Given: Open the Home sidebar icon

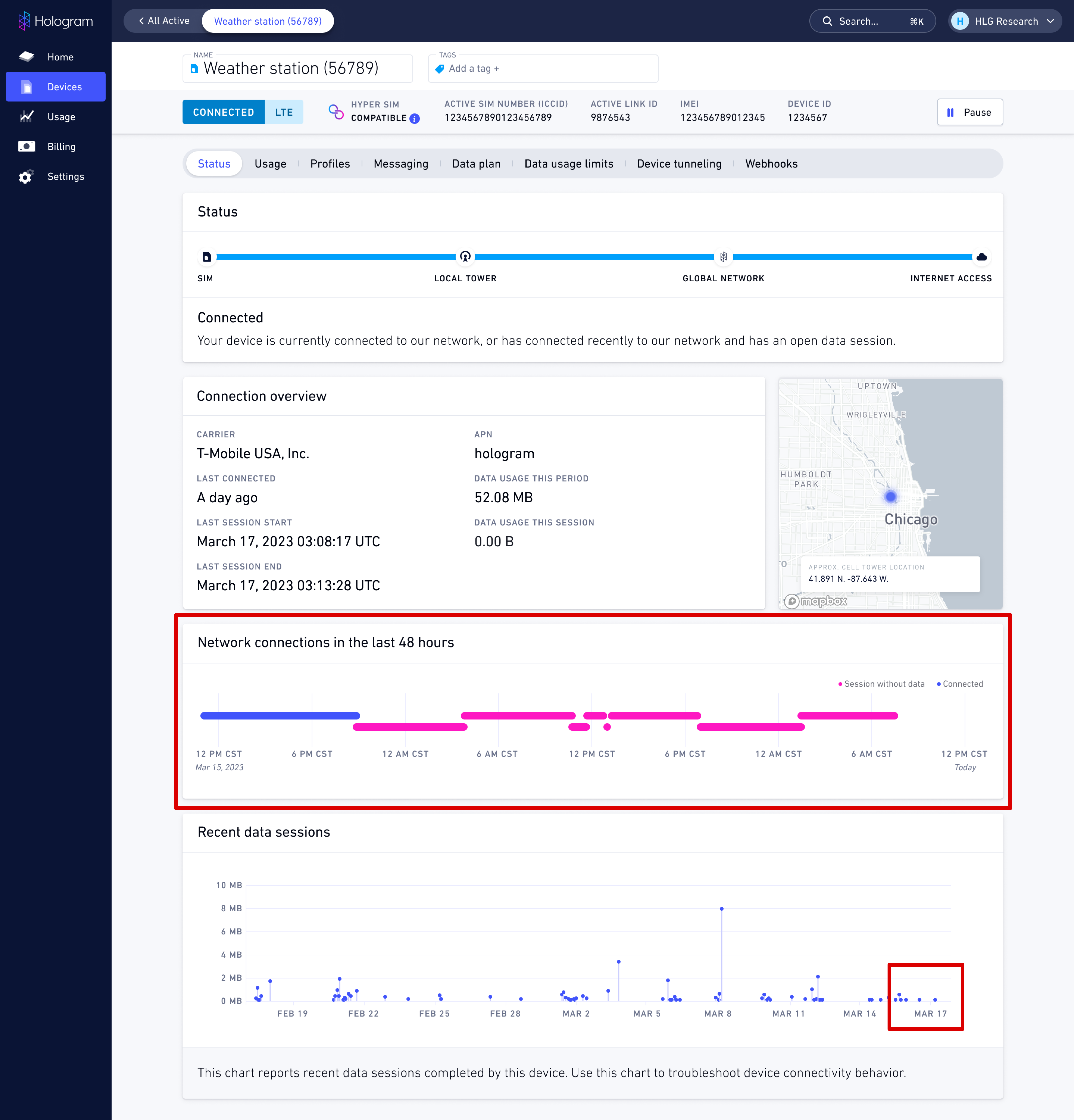Looking at the screenshot, I should point(26,57).
